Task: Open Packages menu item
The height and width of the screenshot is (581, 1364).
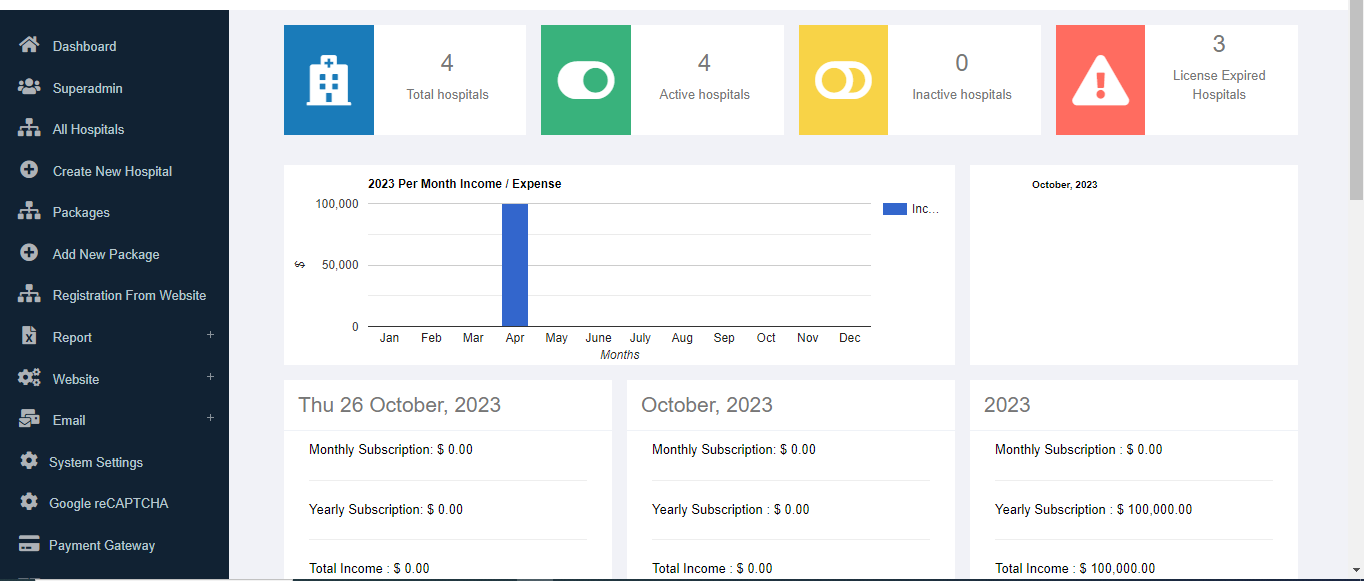Action: 81,212
